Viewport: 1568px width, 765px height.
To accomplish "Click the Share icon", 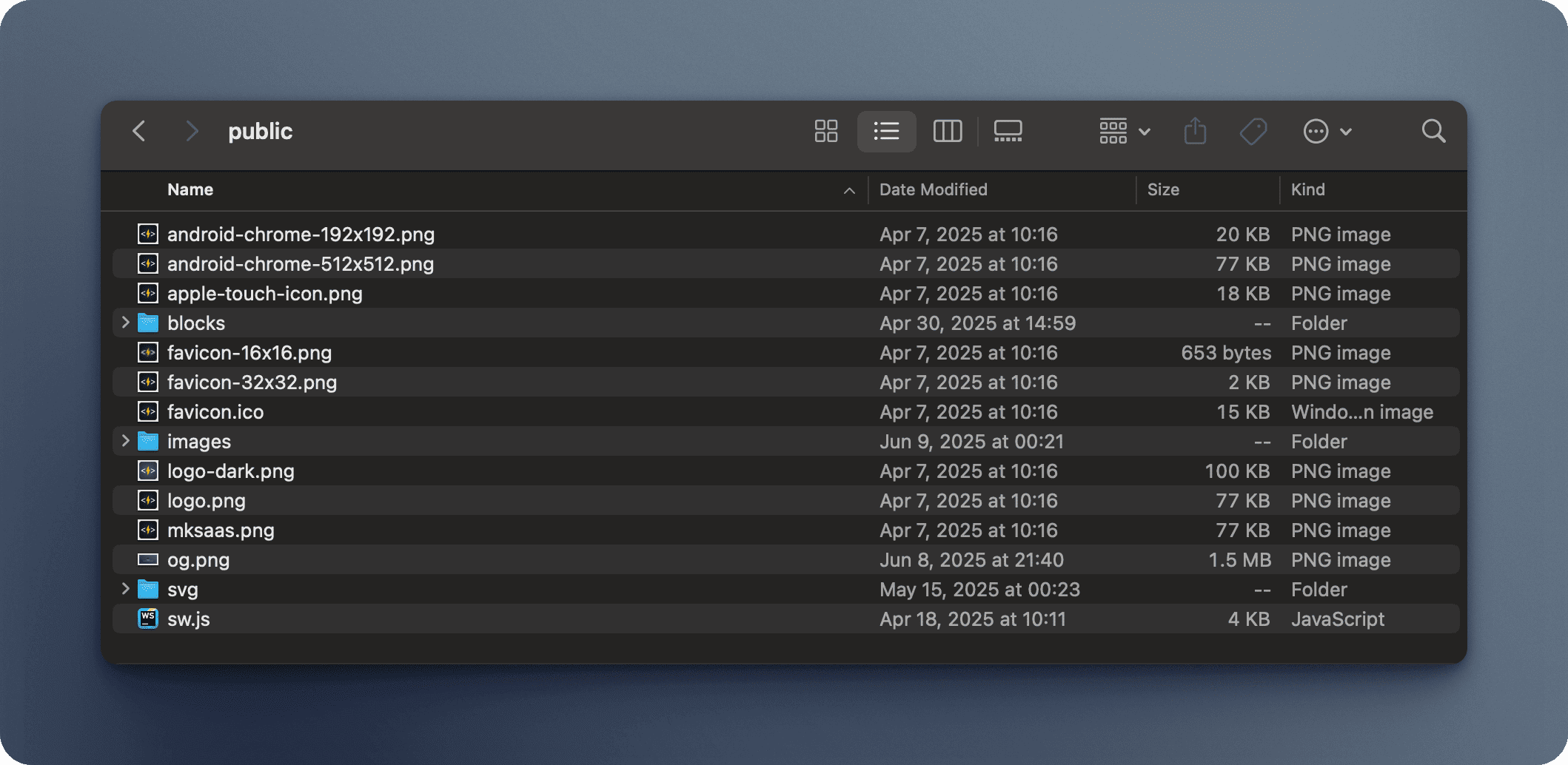I will coord(1195,132).
